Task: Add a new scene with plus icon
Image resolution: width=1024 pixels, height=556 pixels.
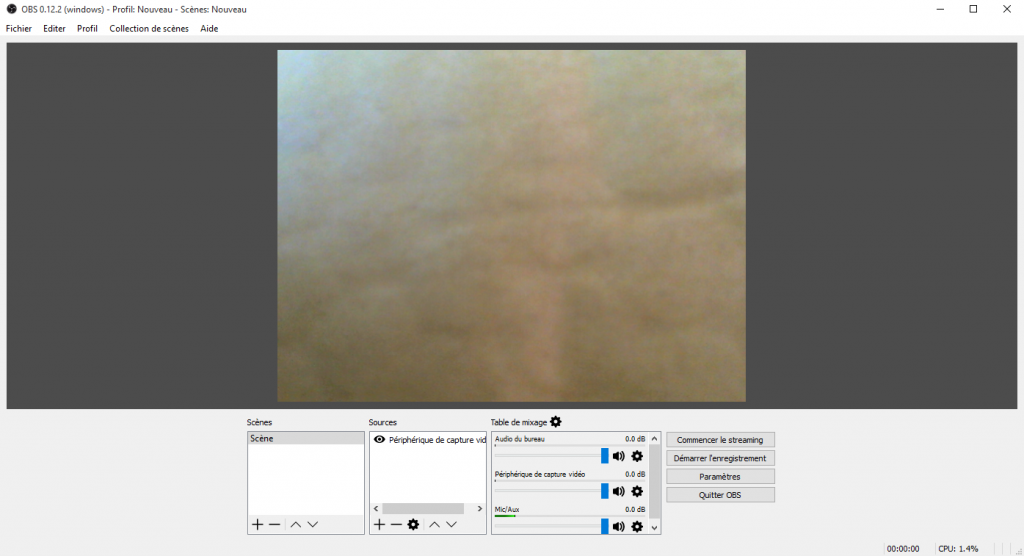Action: [257, 525]
